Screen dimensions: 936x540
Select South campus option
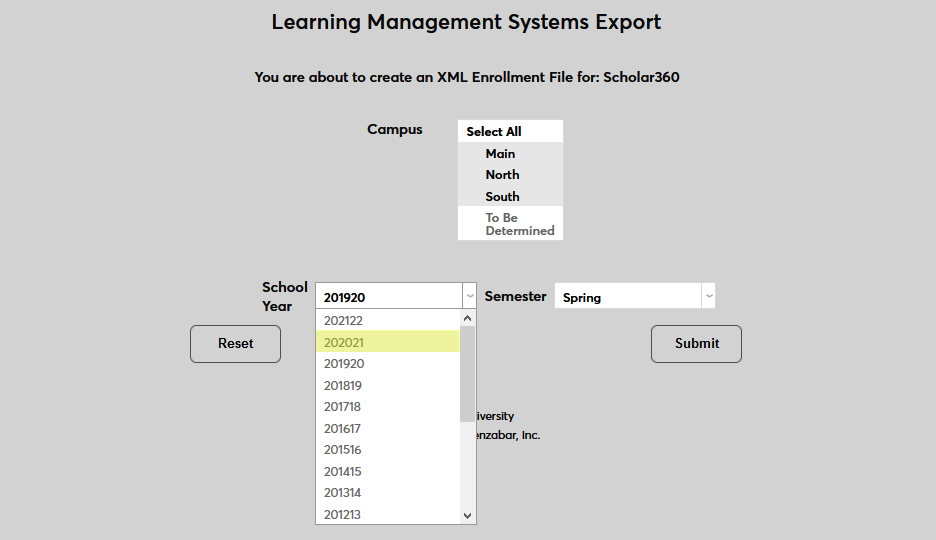(510, 196)
